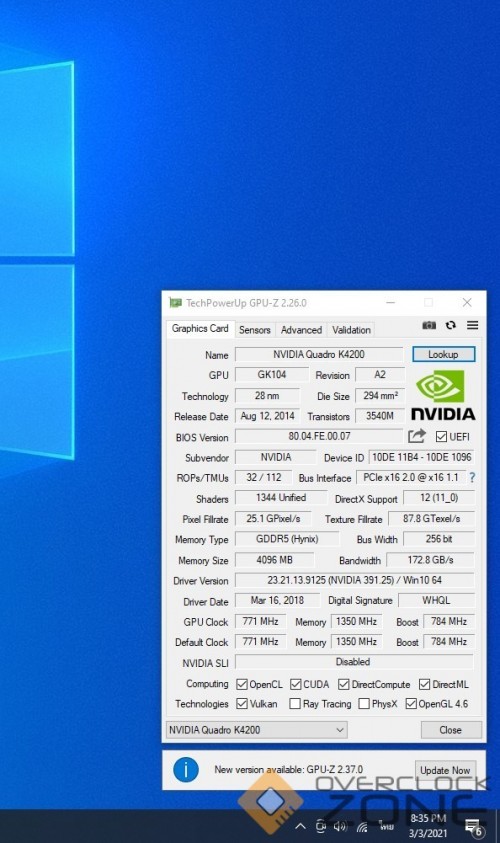This screenshot has height=843, width=500.
Task: Refresh GPU-Z data with the refresh icon
Action: 451,325
